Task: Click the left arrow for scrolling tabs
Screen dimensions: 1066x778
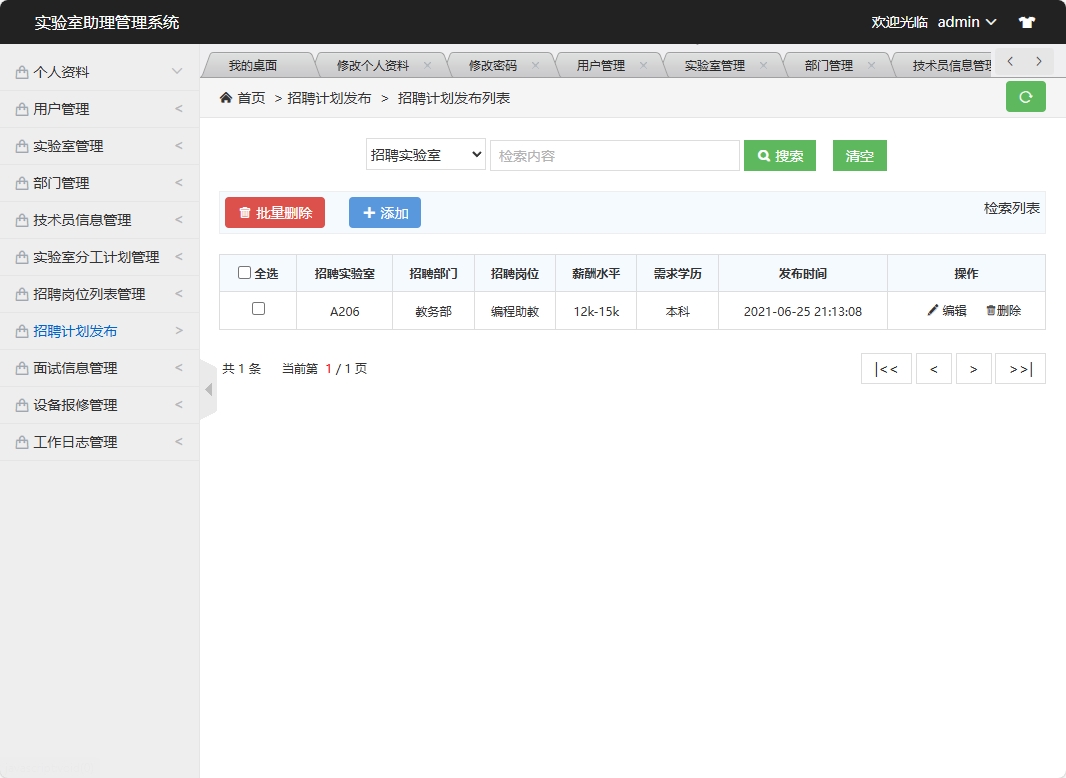Action: pos(1009,60)
